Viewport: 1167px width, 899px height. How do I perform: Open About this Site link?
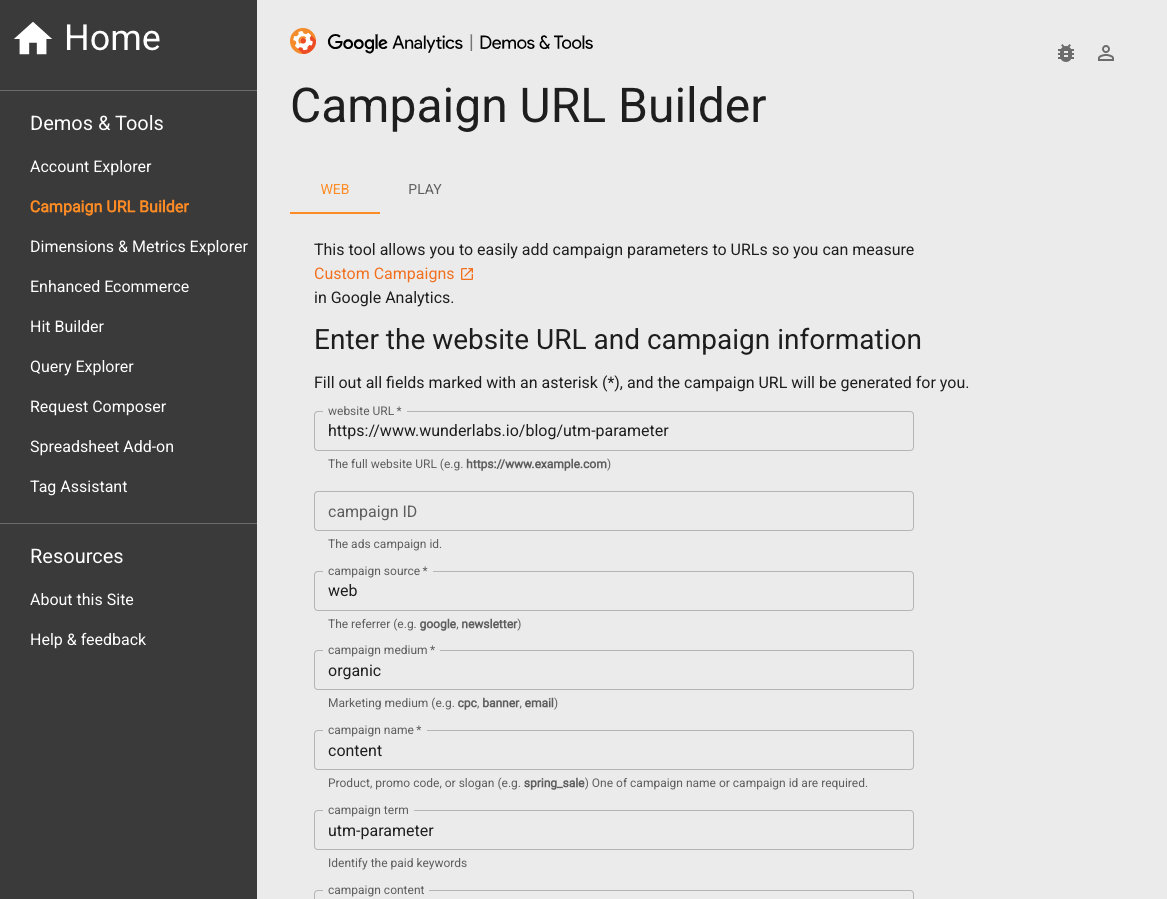[82, 600]
